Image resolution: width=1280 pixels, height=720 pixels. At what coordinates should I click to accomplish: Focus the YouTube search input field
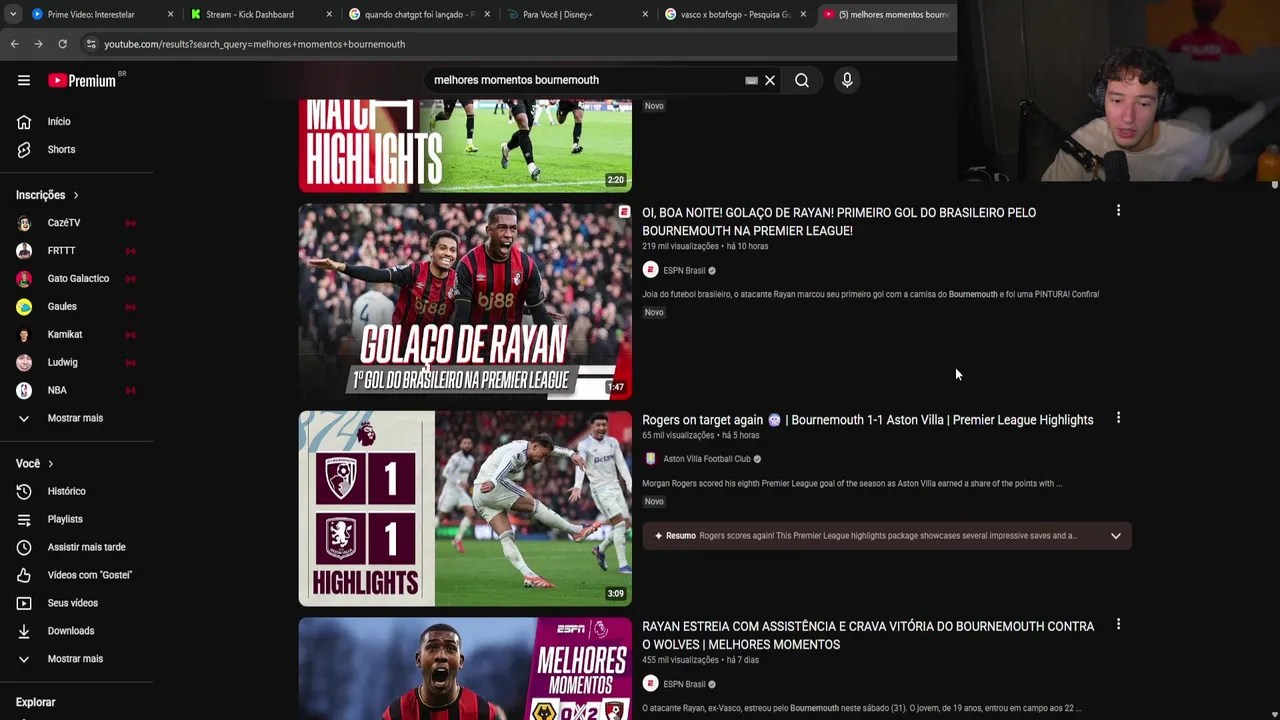(585, 80)
